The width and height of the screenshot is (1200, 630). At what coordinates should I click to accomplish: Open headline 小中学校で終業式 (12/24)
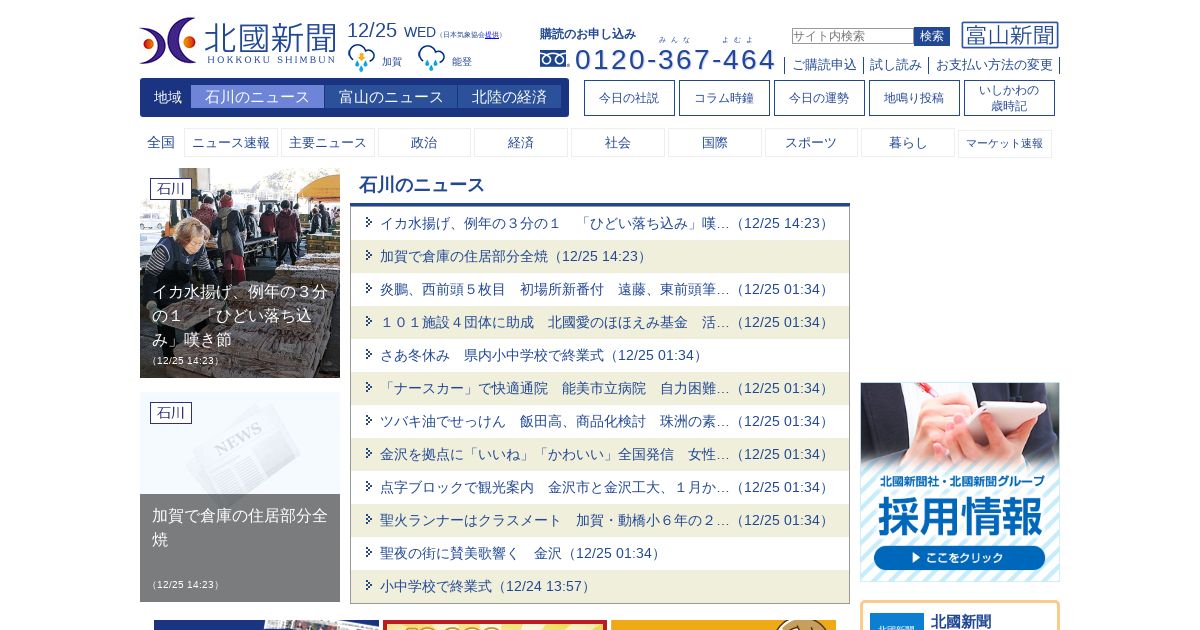coord(600,586)
